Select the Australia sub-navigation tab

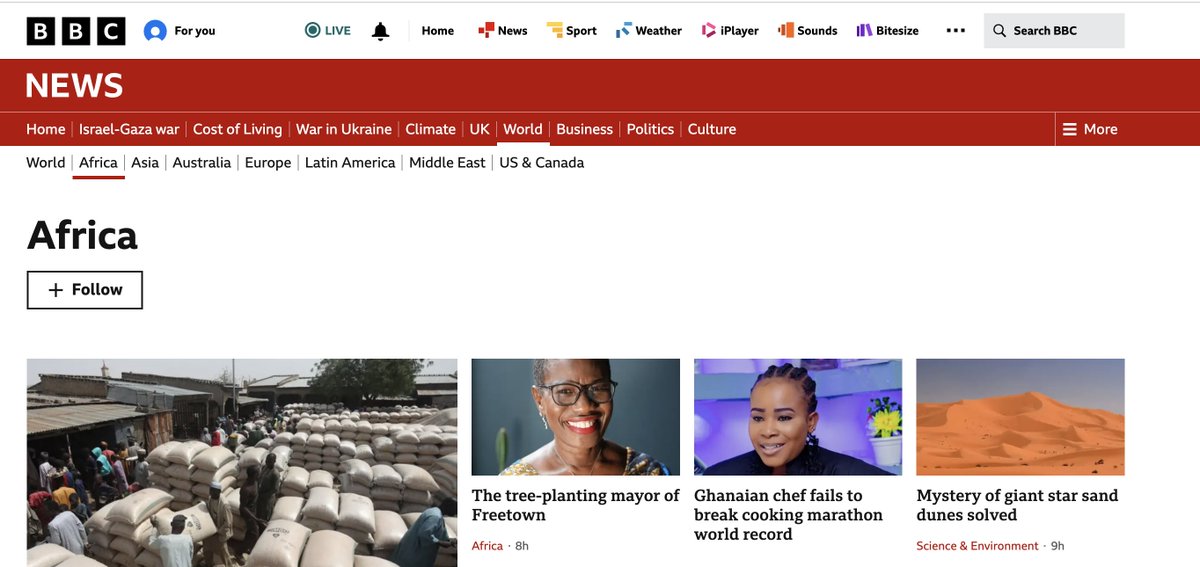click(x=202, y=162)
